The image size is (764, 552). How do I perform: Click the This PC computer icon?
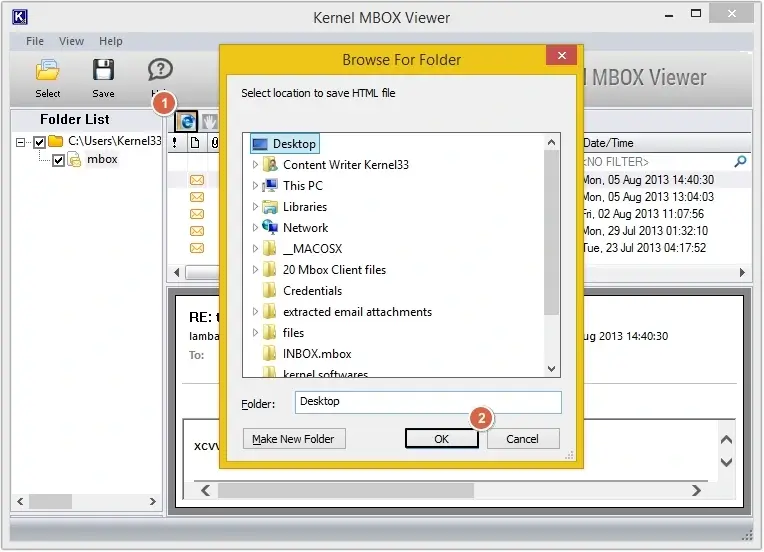(270, 186)
